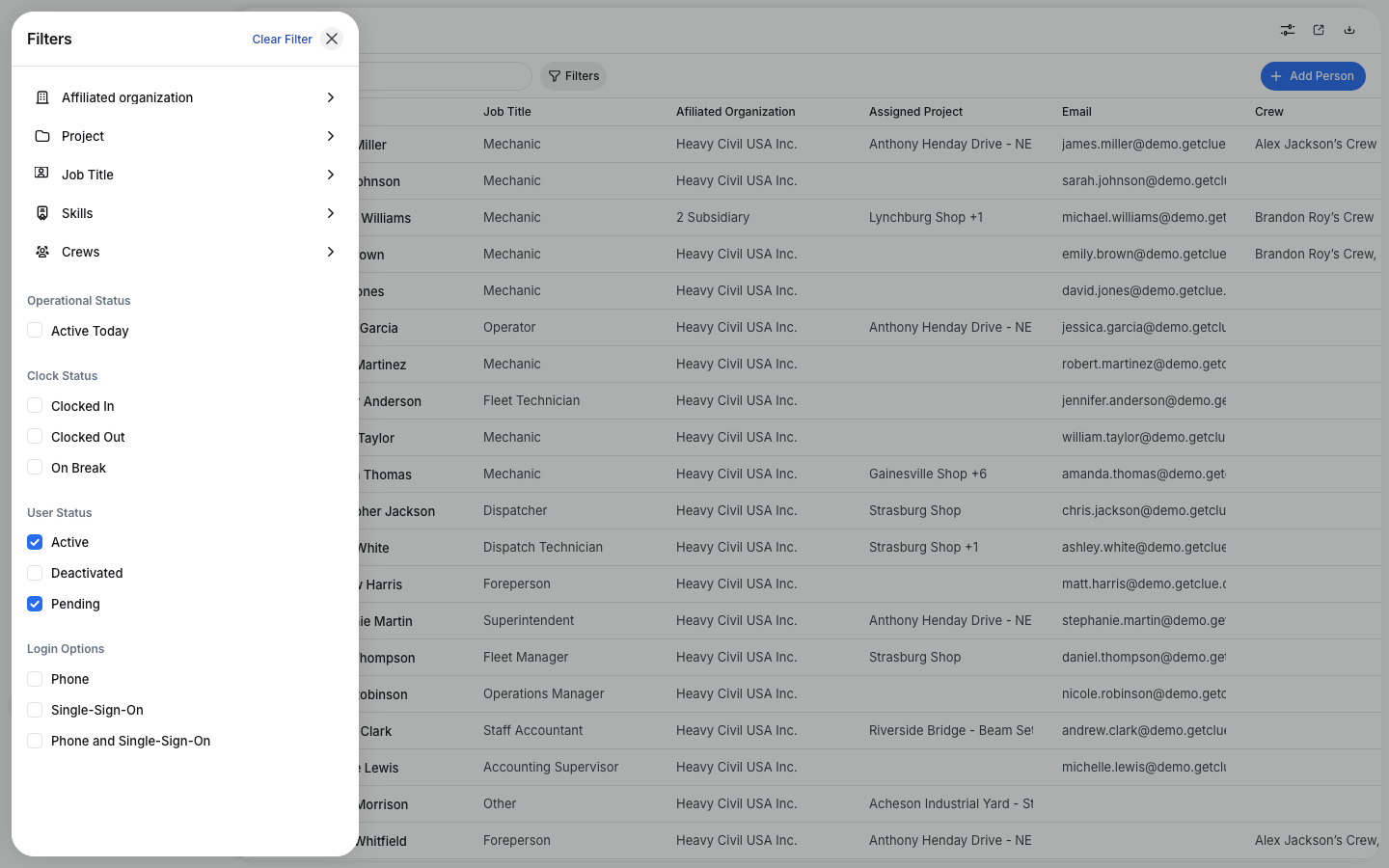Expand the Skills filter chevron

331,213
